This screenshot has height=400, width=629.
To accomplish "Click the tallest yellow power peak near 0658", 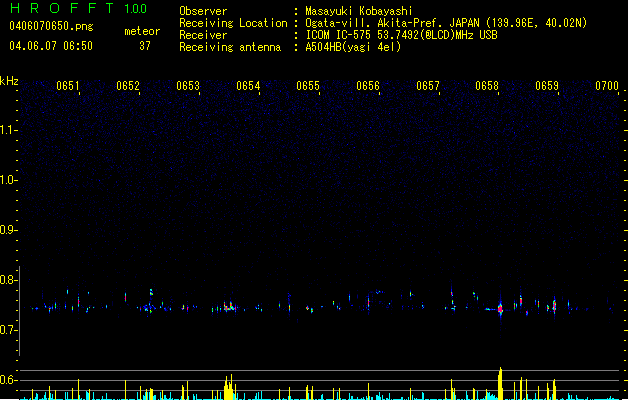I will 500,383.
